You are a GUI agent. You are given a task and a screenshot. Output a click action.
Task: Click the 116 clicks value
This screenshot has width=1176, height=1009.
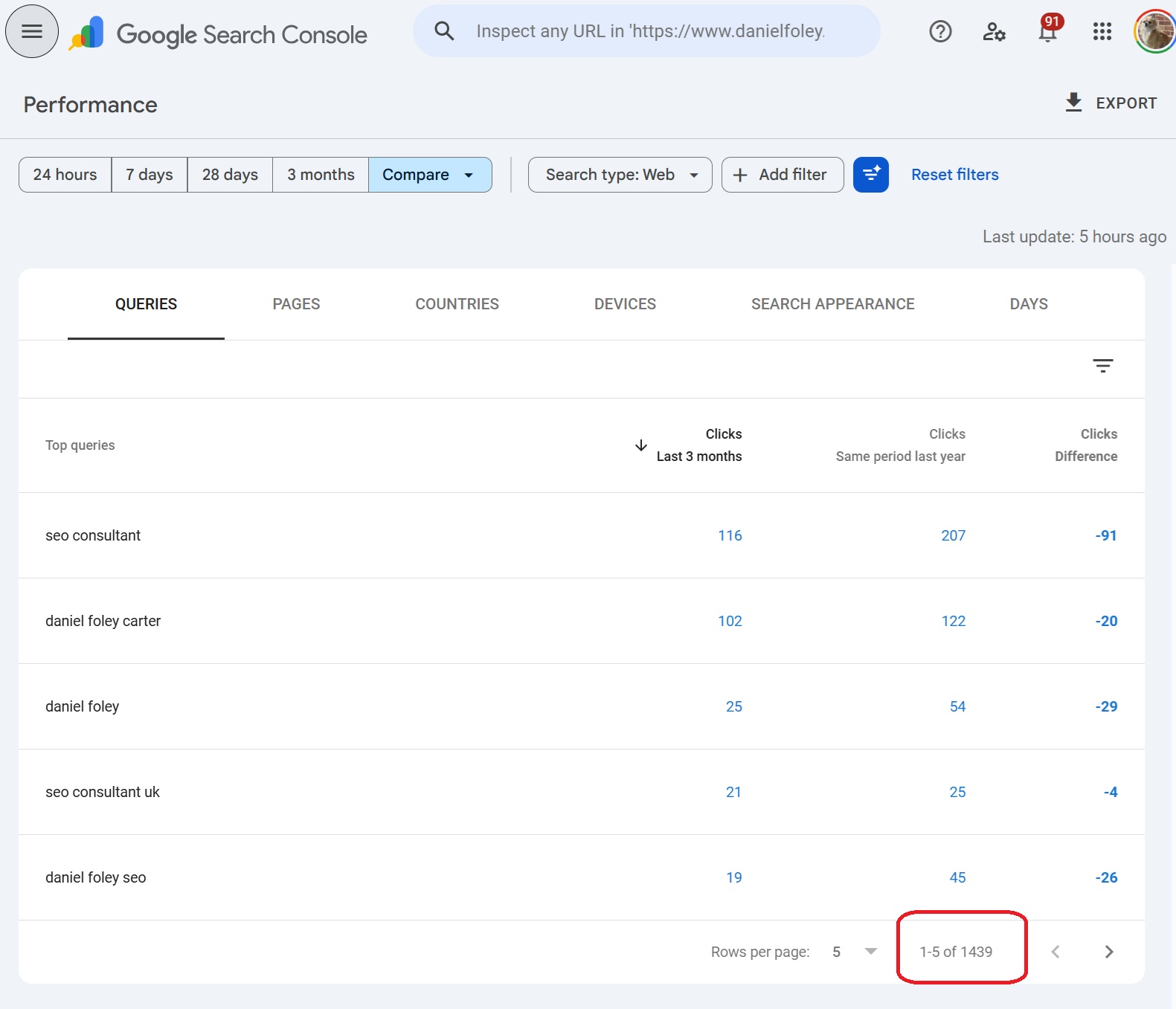730,535
